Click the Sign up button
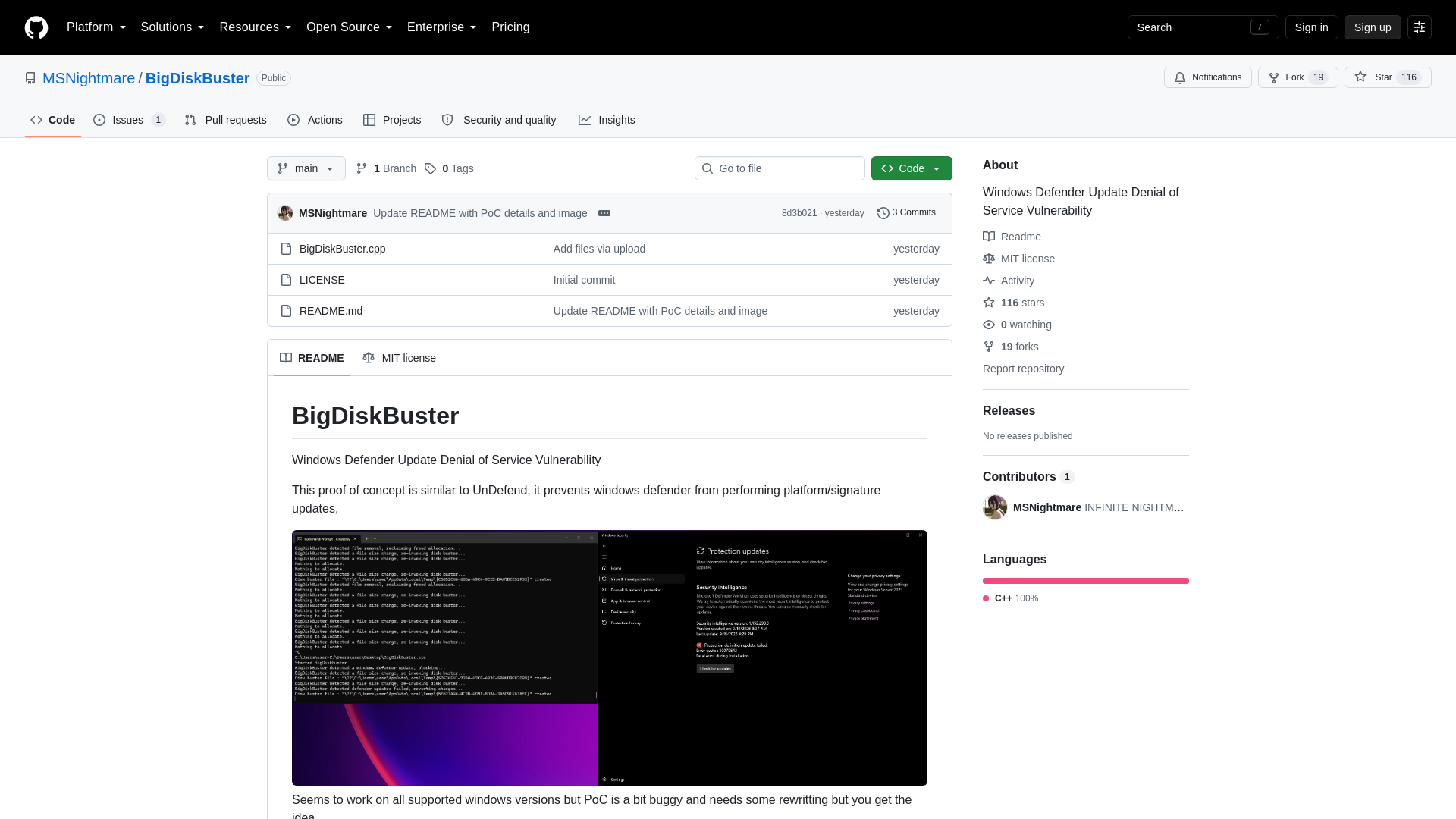The image size is (1456, 819). pyautogui.click(x=1373, y=27)
